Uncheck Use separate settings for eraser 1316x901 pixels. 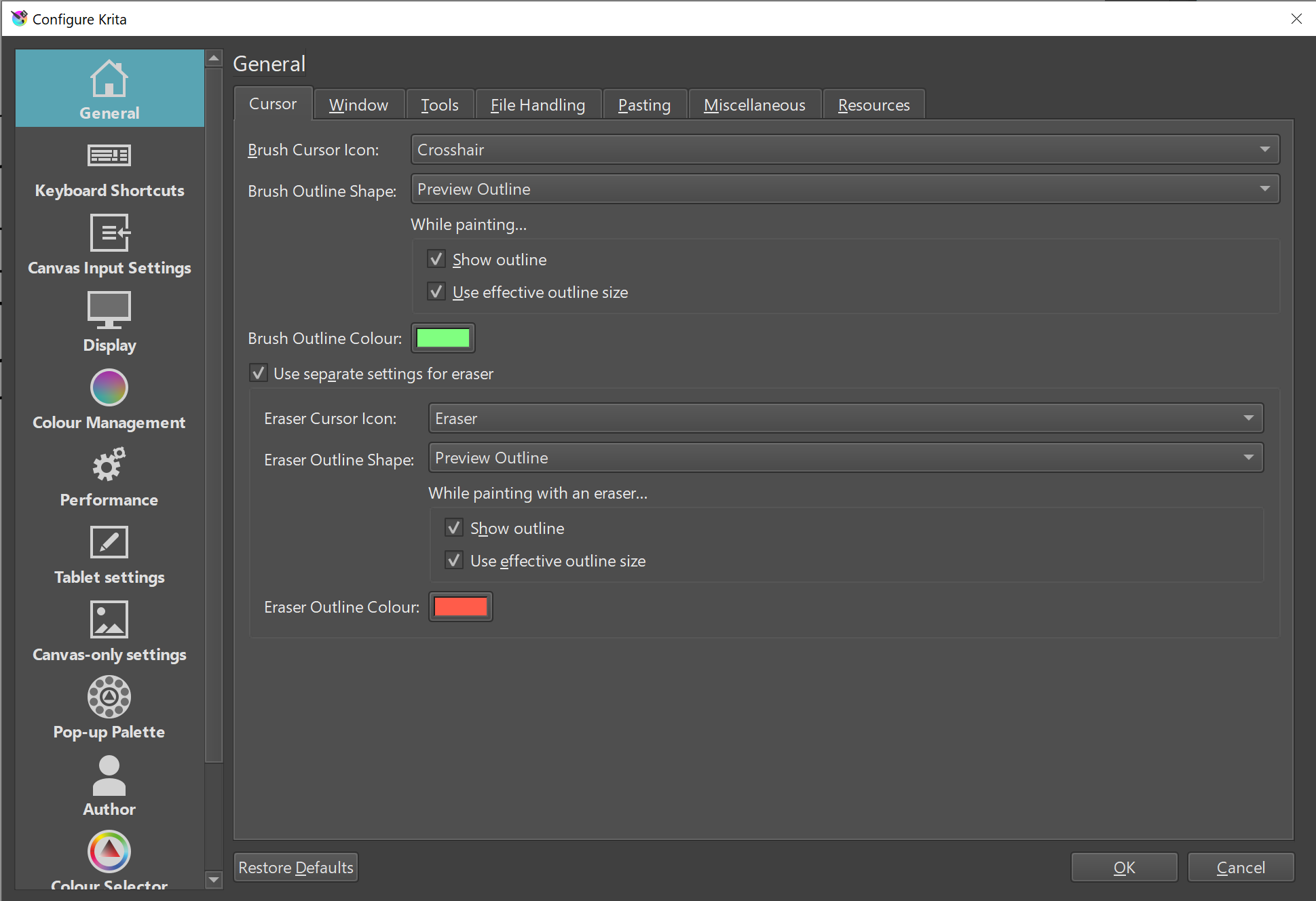click(259, 373)
